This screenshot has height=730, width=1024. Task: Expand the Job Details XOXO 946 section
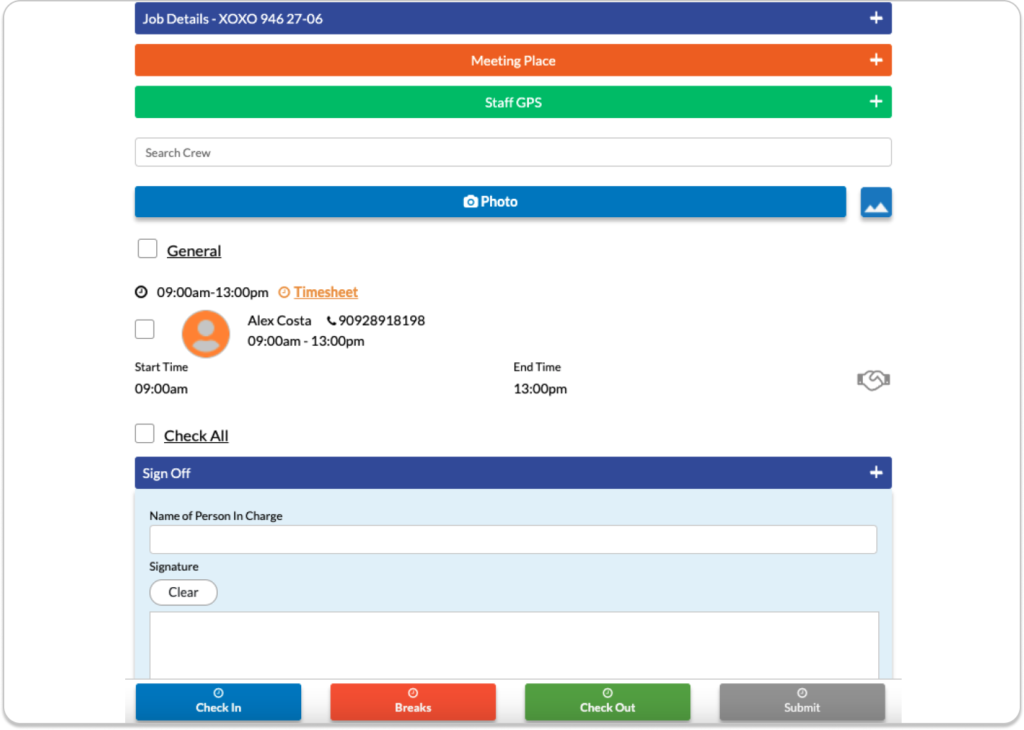coord(876,18)
